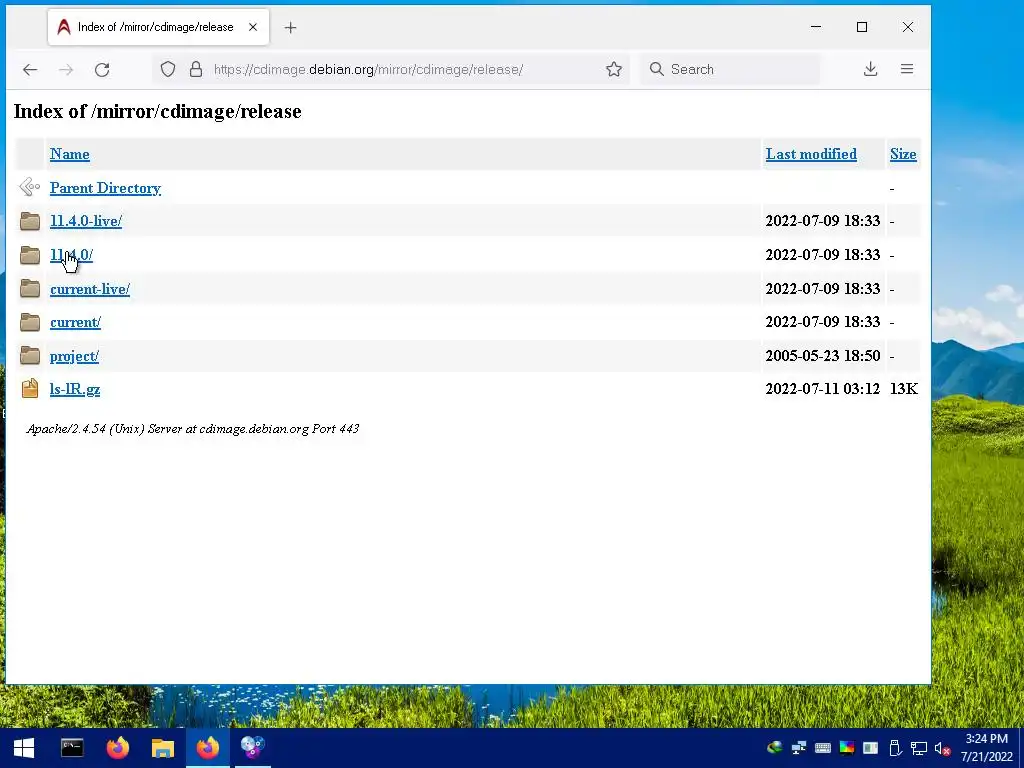
Task: Click the forward navigation arrow
Action: click(x=66, y=69)
